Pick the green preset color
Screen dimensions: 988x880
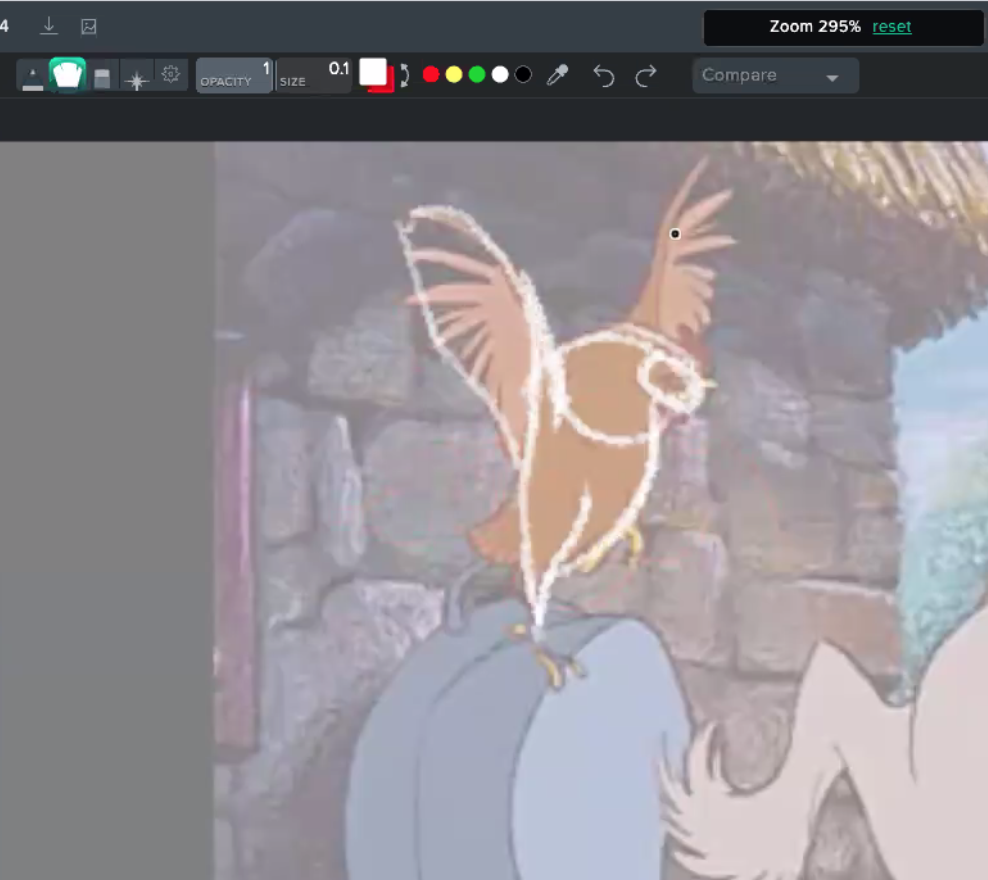pos(477,75)
